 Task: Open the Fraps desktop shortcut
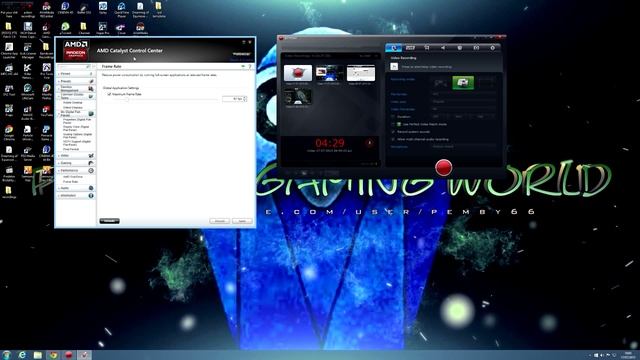9,111
